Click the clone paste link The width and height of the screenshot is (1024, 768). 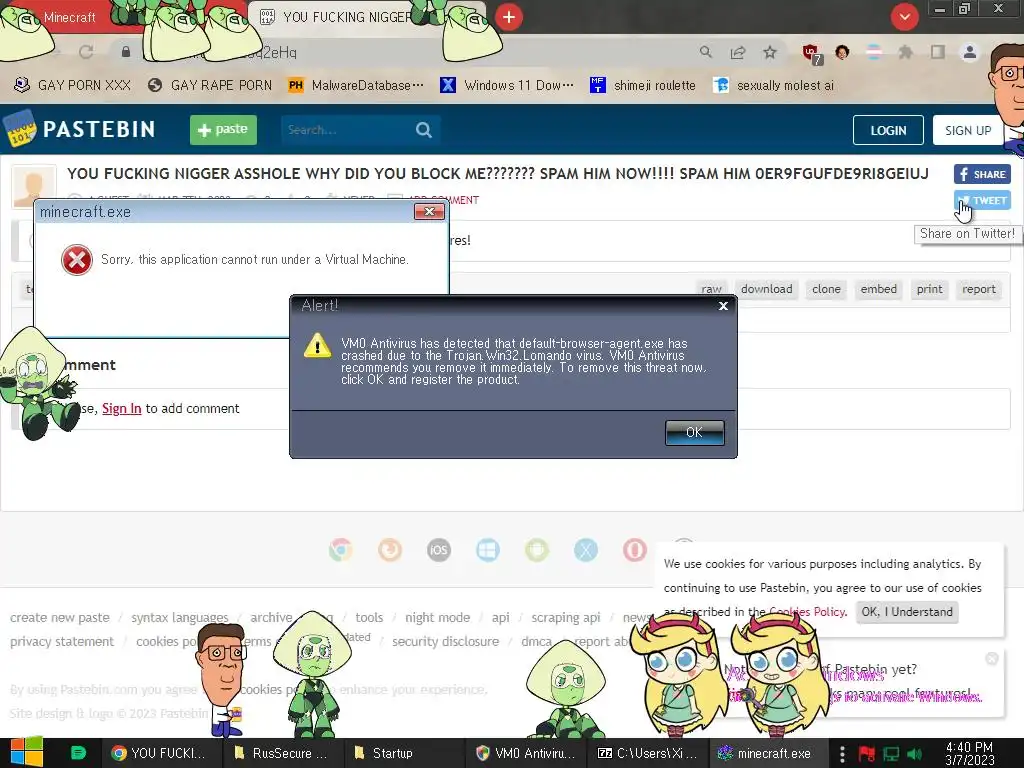(x=826, y=289)
